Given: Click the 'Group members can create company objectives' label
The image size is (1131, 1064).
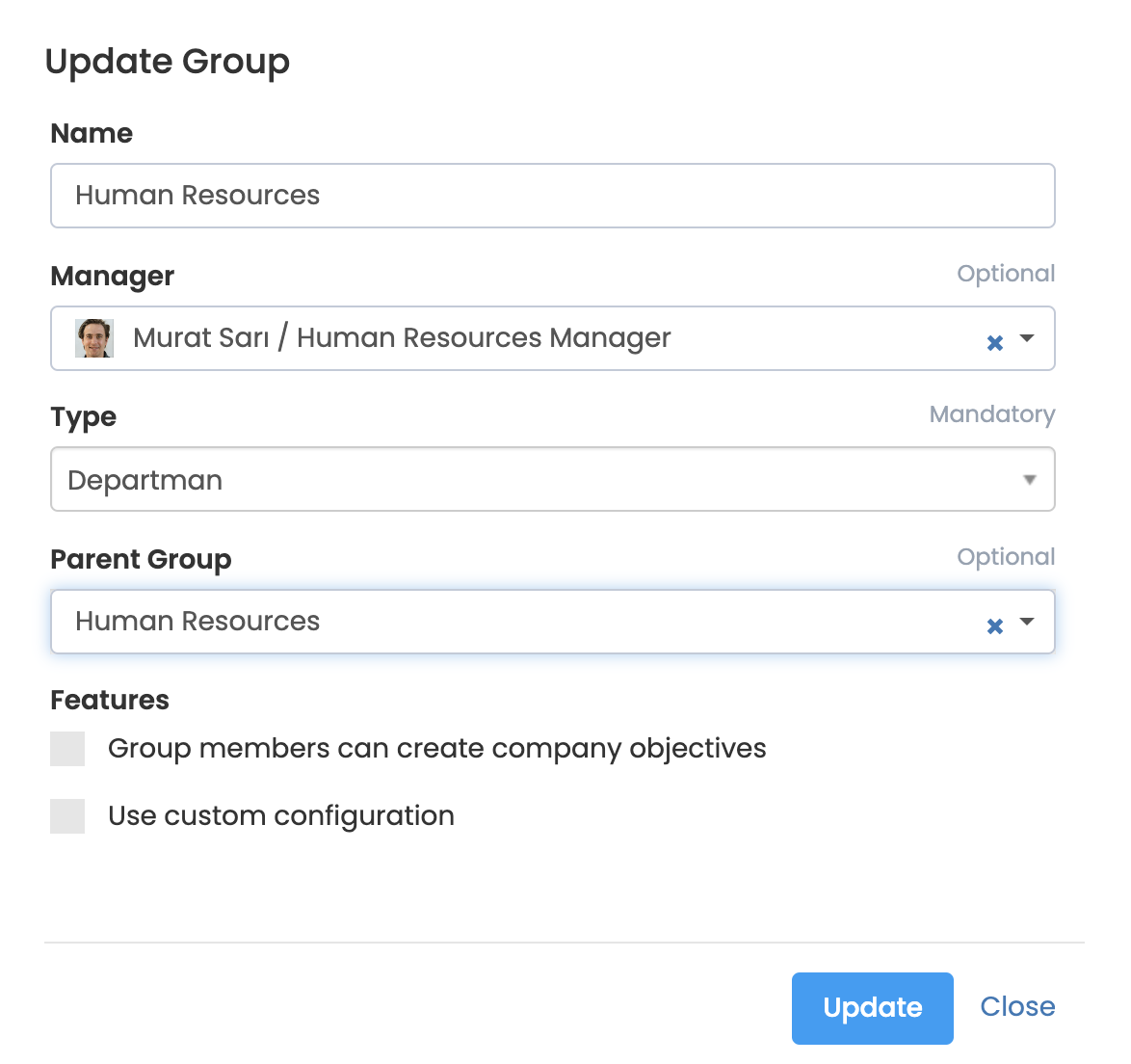Looking at the screenshot, I should point(436,749).
